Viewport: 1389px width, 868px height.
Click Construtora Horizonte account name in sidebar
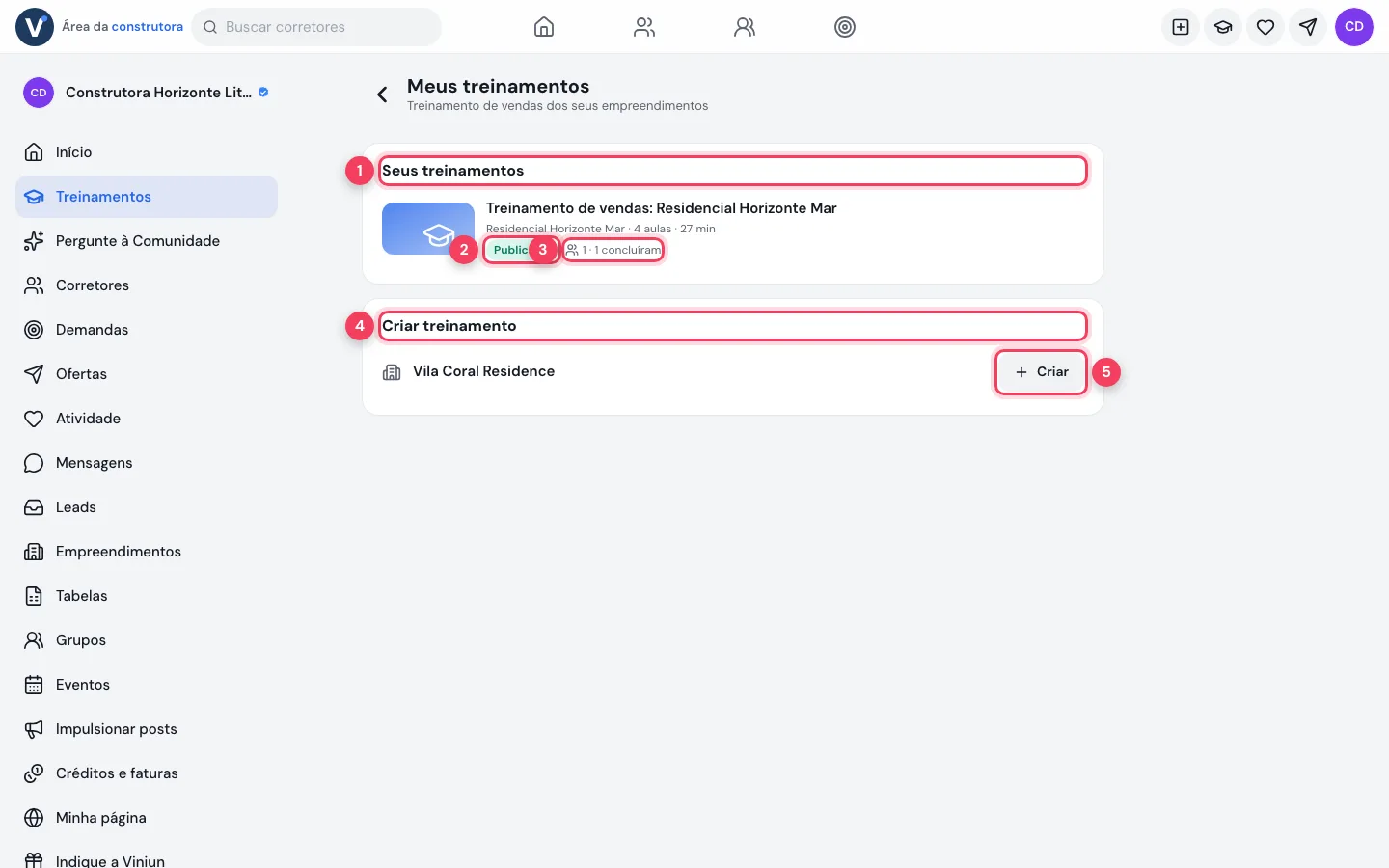[x=158, y=93]
